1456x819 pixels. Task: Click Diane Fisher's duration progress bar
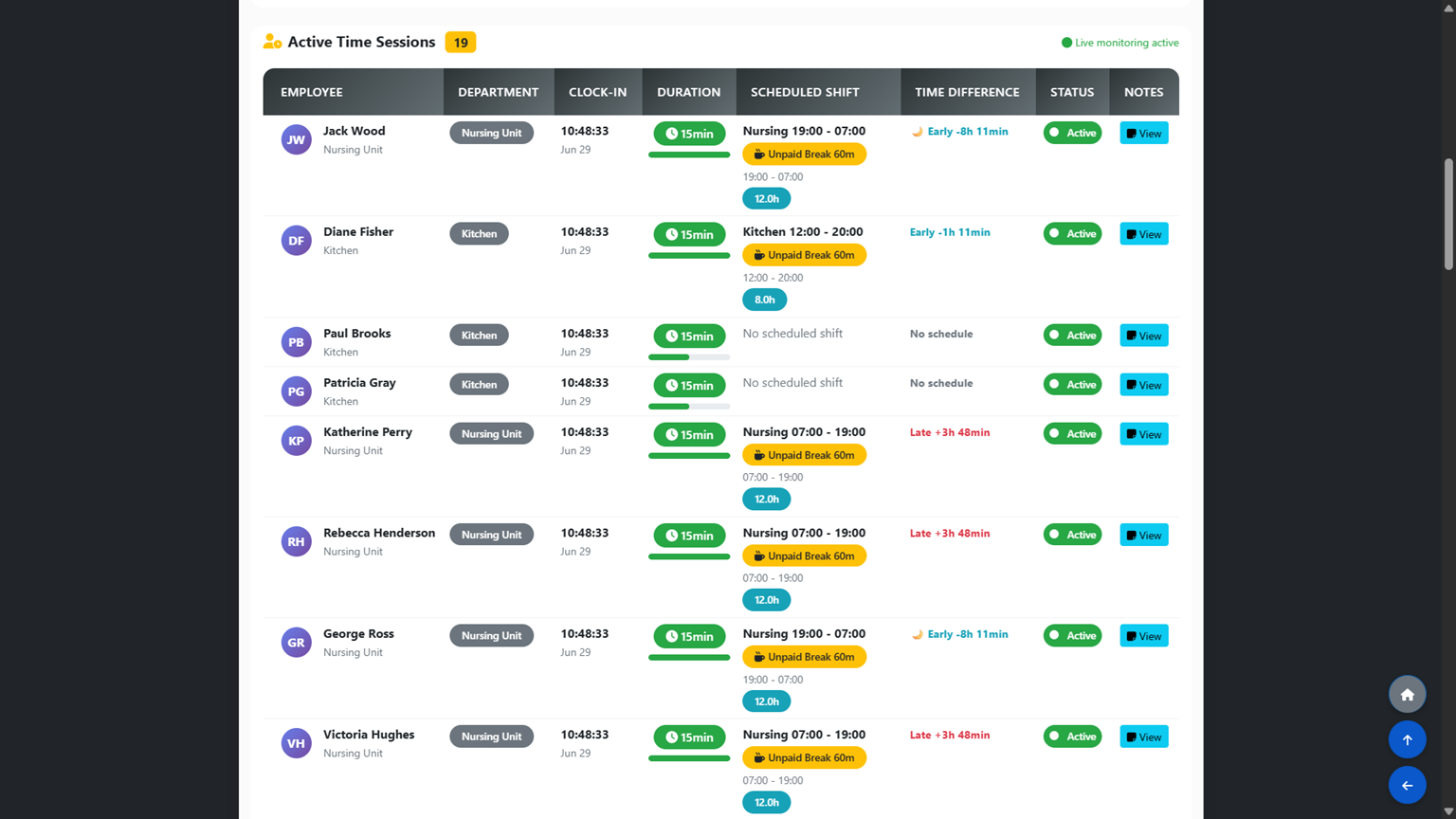689,256
